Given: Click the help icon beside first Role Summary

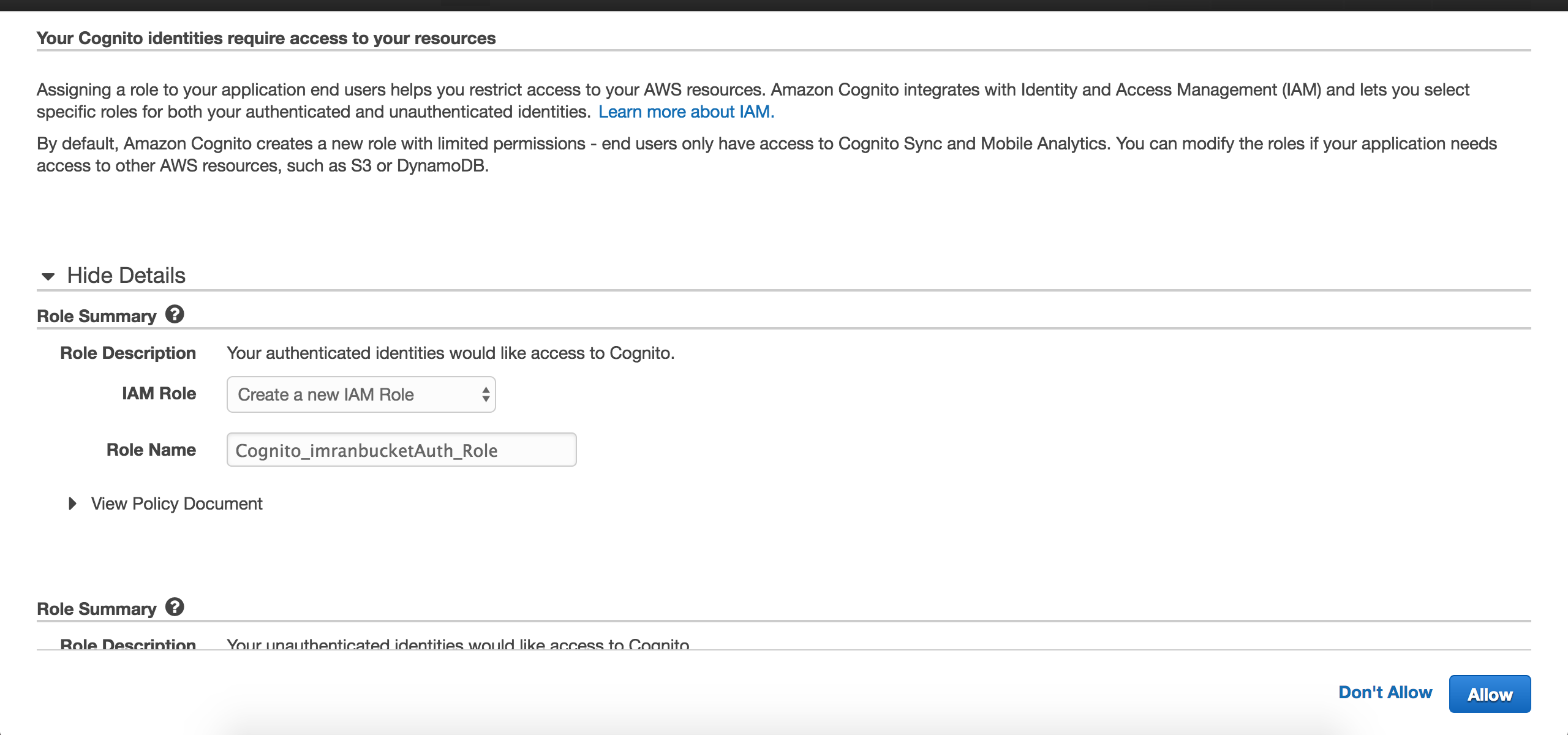Looking at the screenshot, I should click(175, 314).
